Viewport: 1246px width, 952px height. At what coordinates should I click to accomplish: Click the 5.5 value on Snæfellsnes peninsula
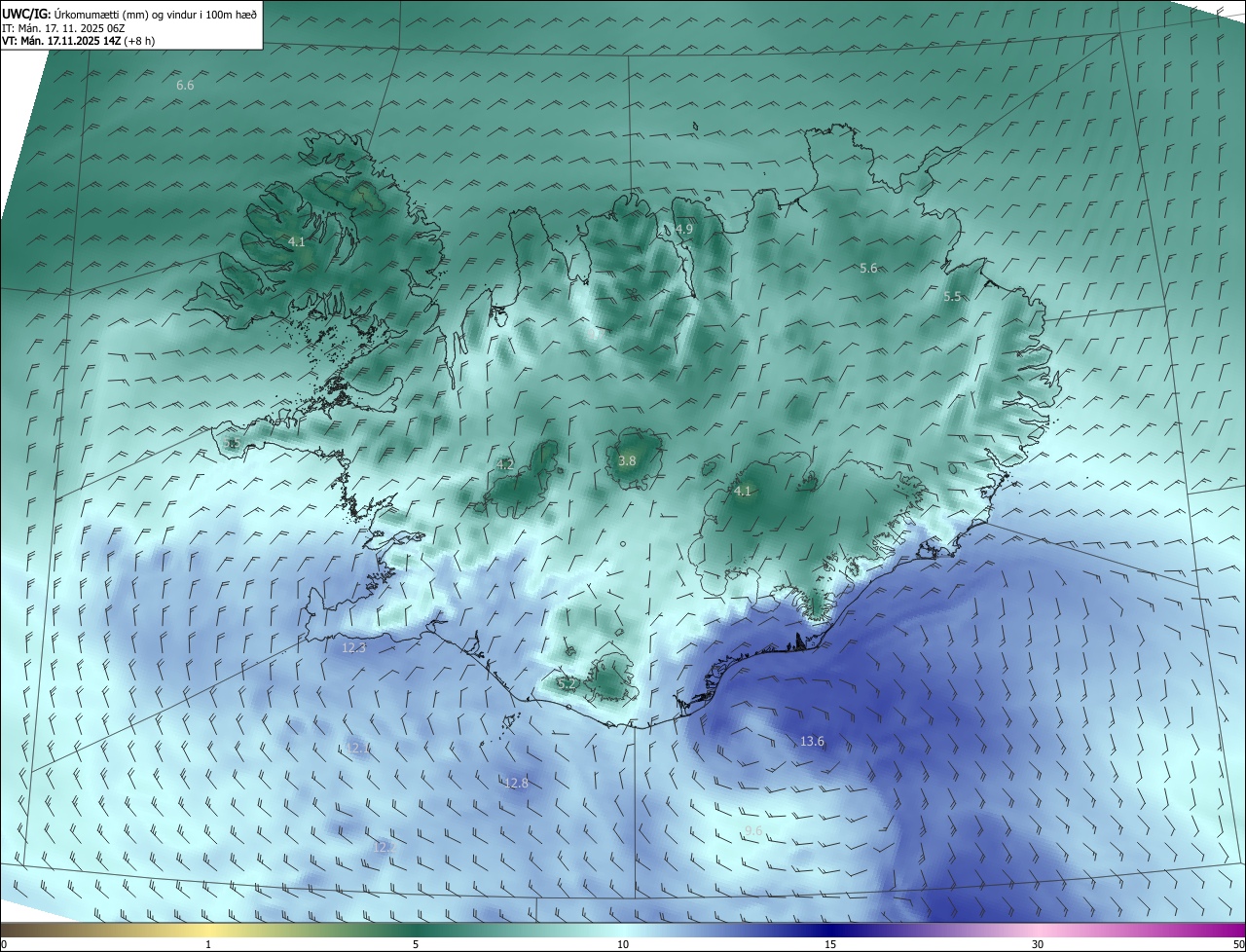[x=233, y=444]
